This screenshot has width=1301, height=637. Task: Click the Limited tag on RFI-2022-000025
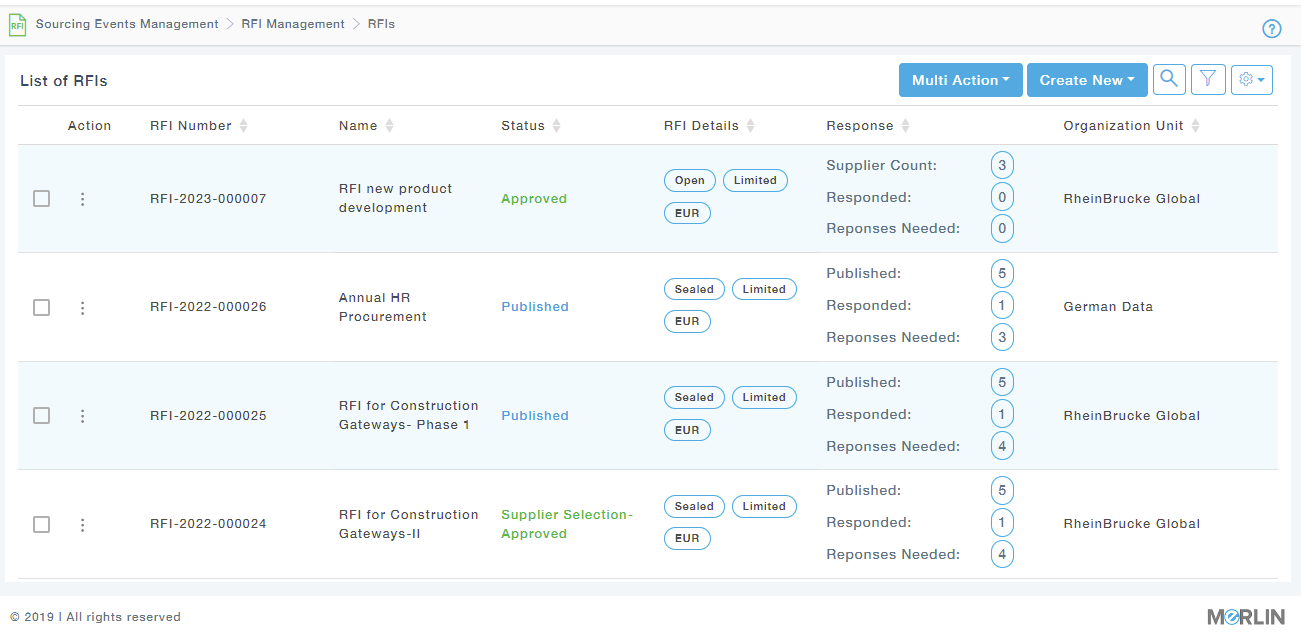764,397
